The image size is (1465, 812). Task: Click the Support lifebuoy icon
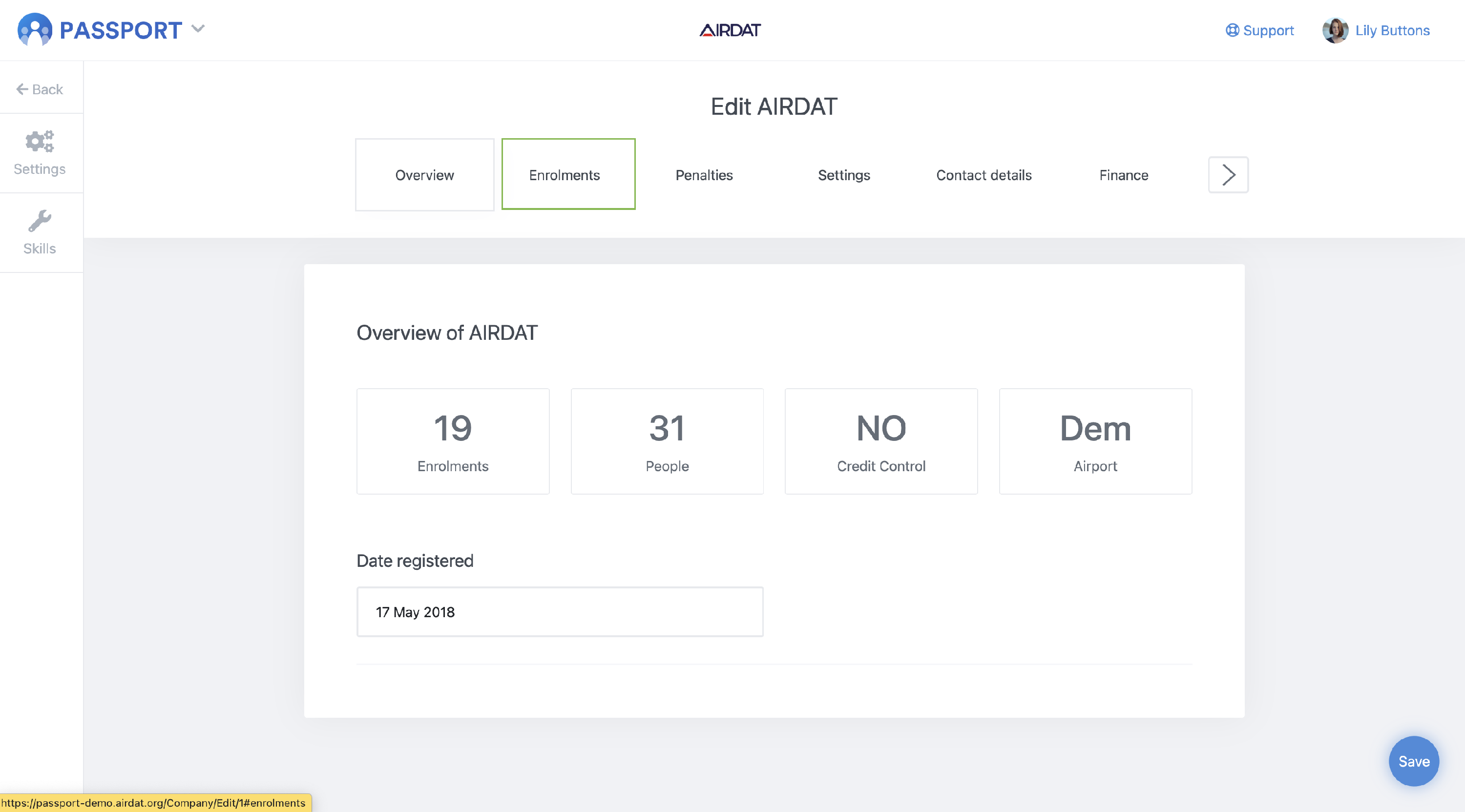(x=1232, y=30)
